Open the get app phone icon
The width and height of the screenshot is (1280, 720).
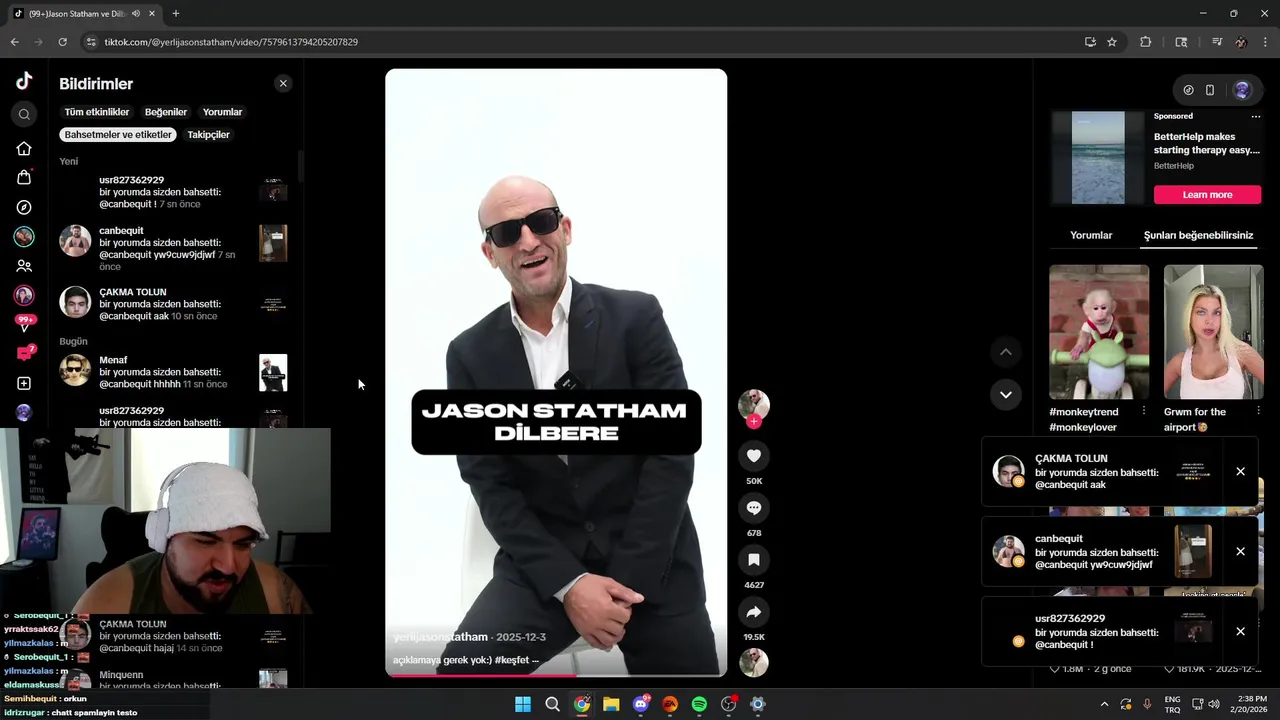point(1210,90)
